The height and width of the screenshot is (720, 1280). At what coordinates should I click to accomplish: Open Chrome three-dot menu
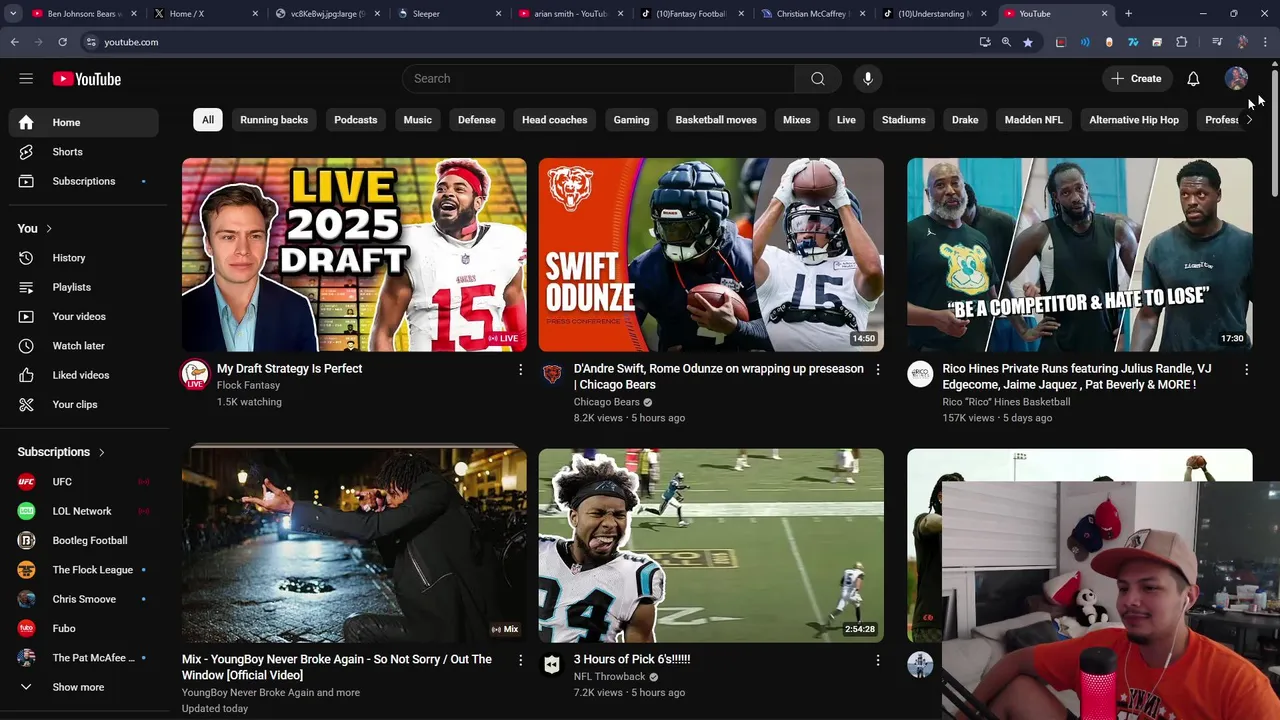[1265, 42]
